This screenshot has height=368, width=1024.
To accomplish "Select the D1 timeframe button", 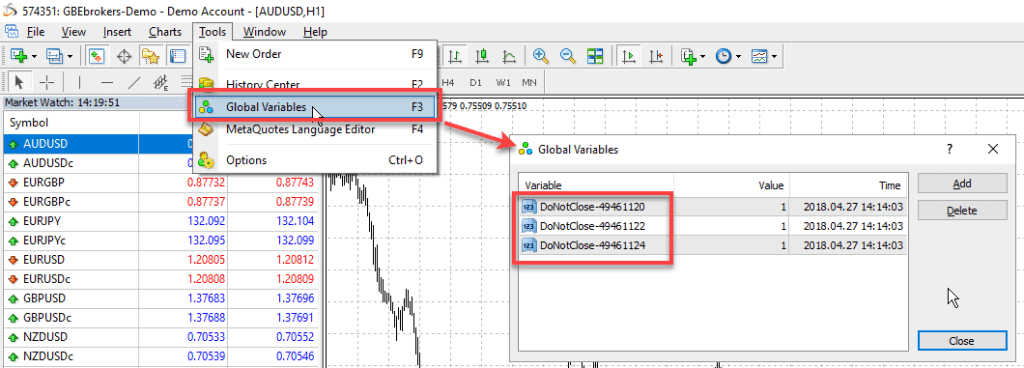I will pos(475,83).
